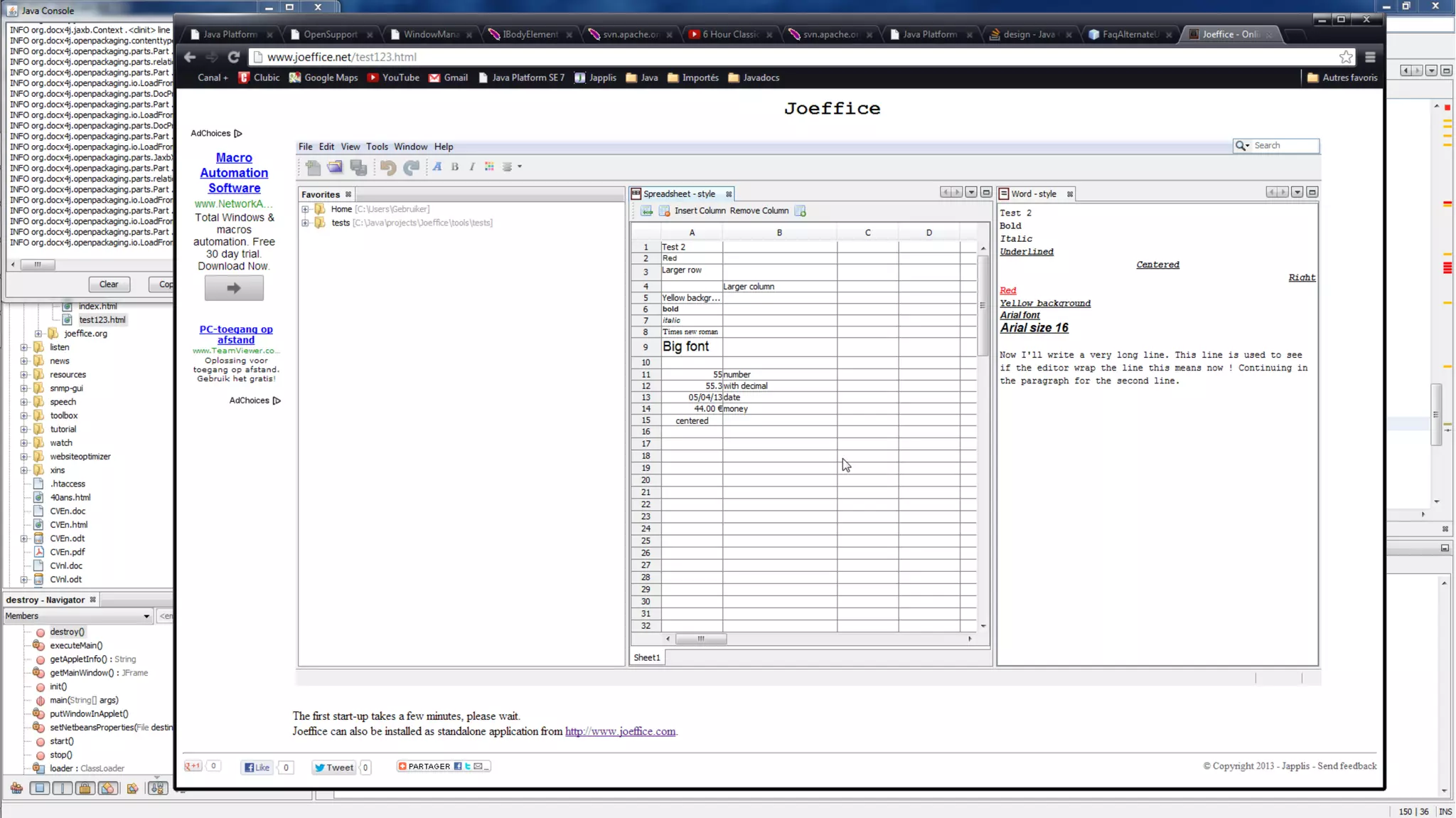Click the Redo arrow icon
Viewport: 1456px width, 818px height.
(x=411, y=167)
